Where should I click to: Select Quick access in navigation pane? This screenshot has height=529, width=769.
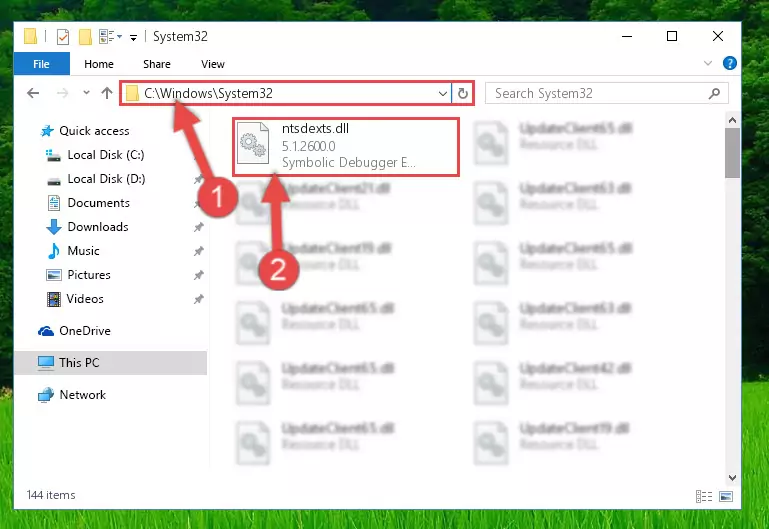click(x=94, y=131)
